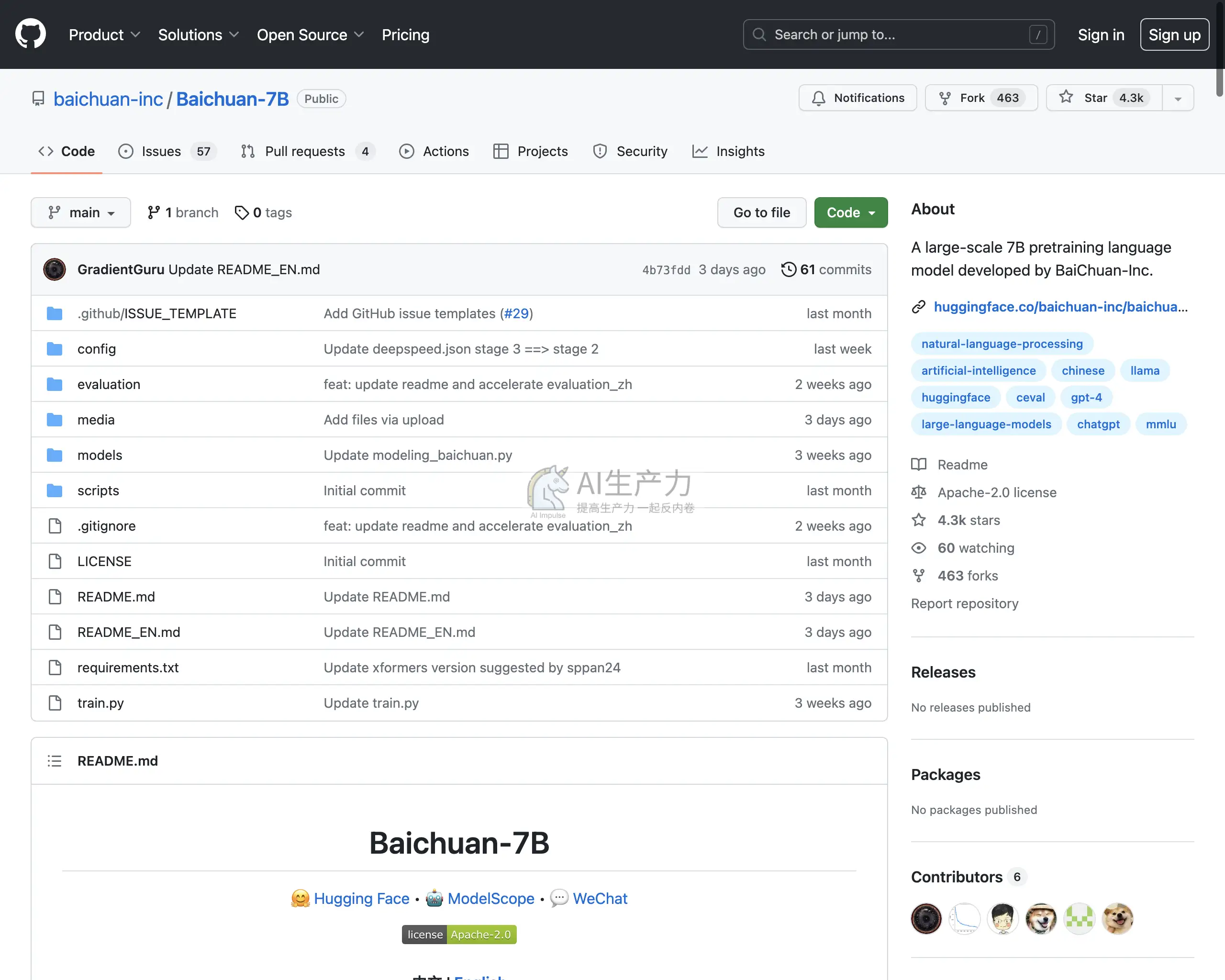The width and height of the screenshot is (1225, 980).
Task: Click the Sign up button
Action: click(1174, 34)
